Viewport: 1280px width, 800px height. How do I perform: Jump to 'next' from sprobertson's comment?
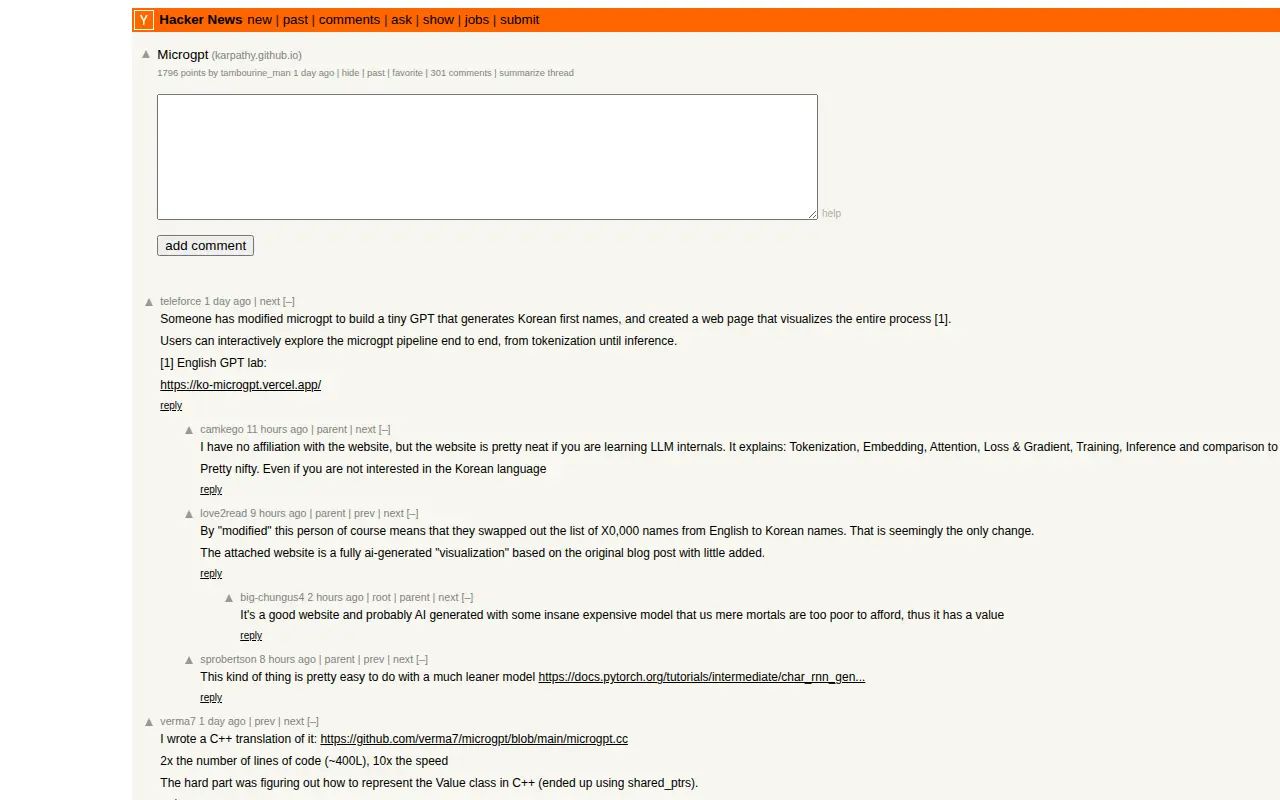(403, 659)
